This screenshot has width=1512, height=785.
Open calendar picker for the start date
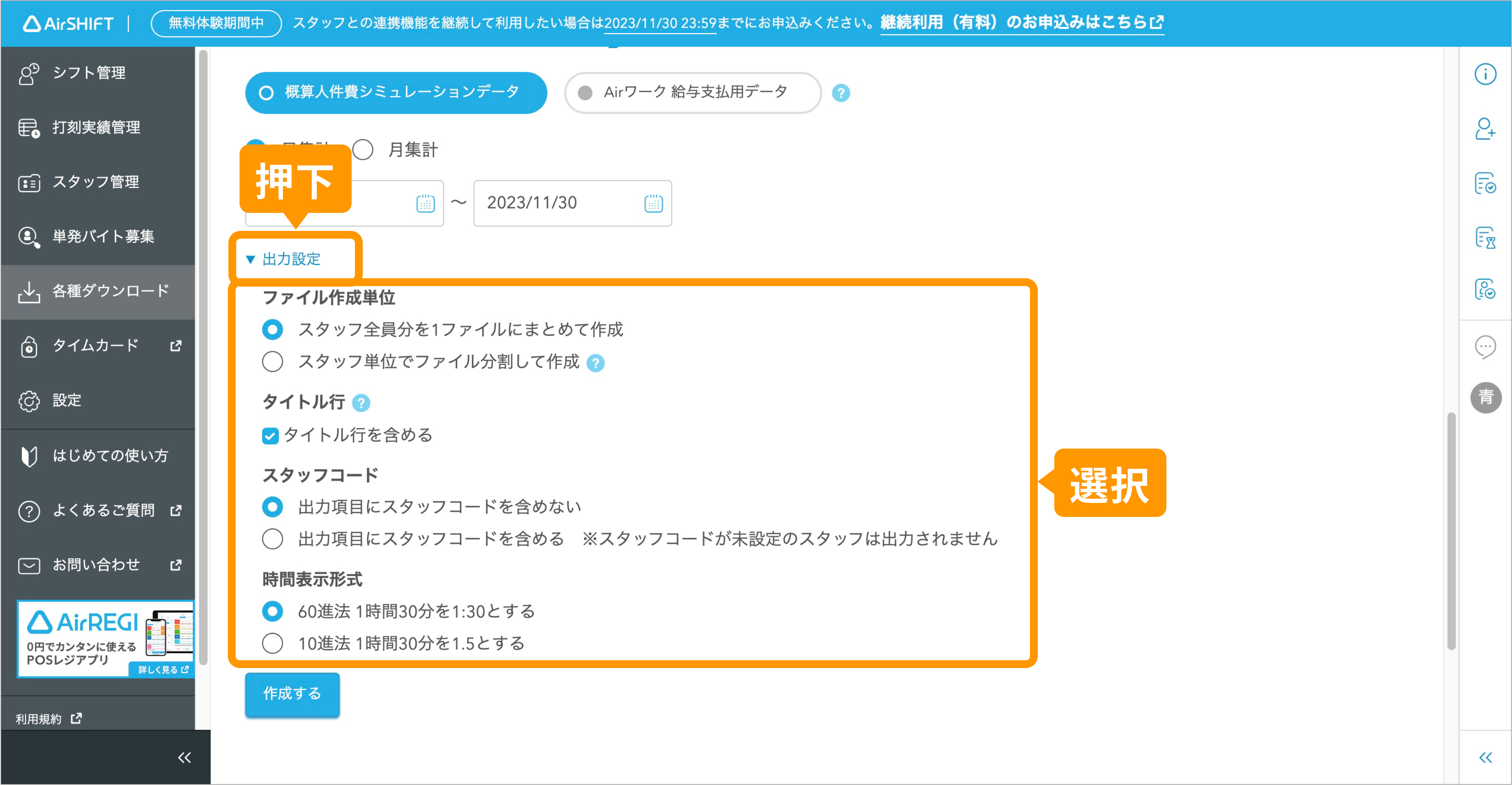(x=425, y=203)
